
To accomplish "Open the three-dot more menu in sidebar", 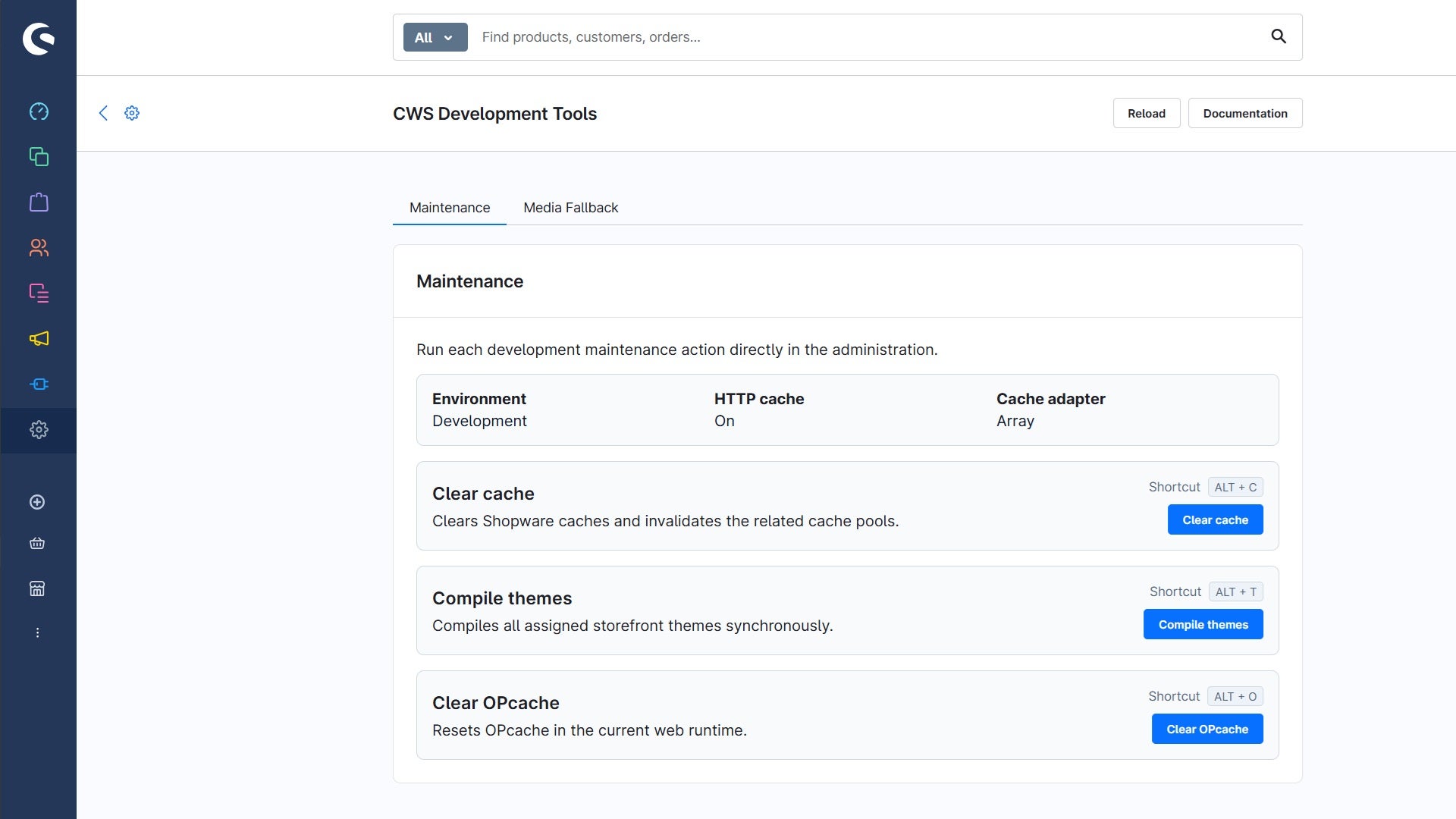I will (x=37, y=632).
